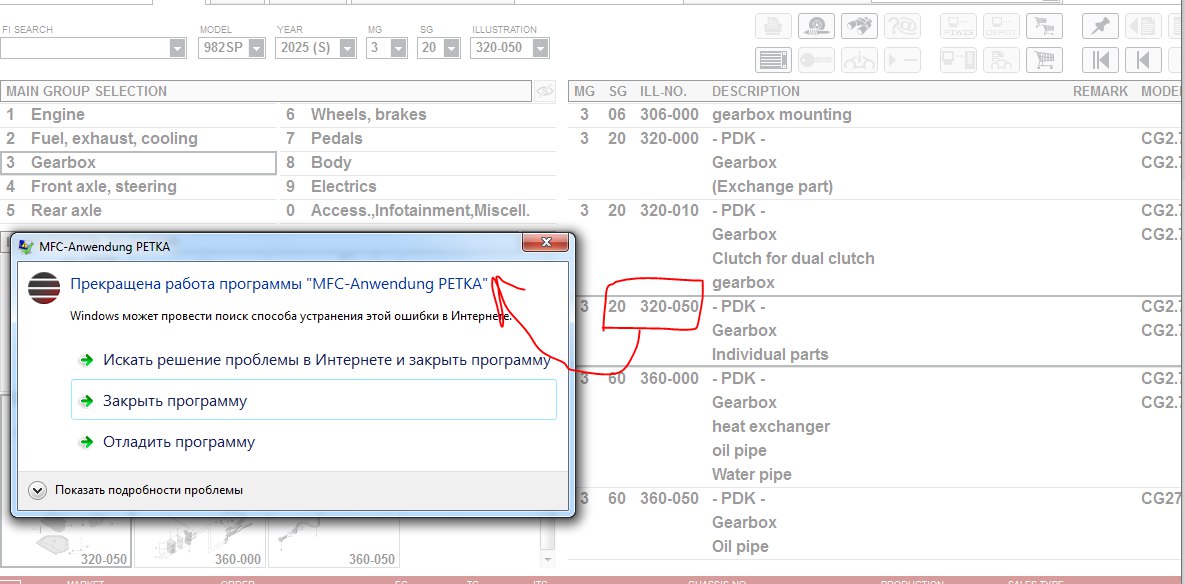Click Отладить программу option
The height and width of the screenshot is (584, 1185).
179,442
